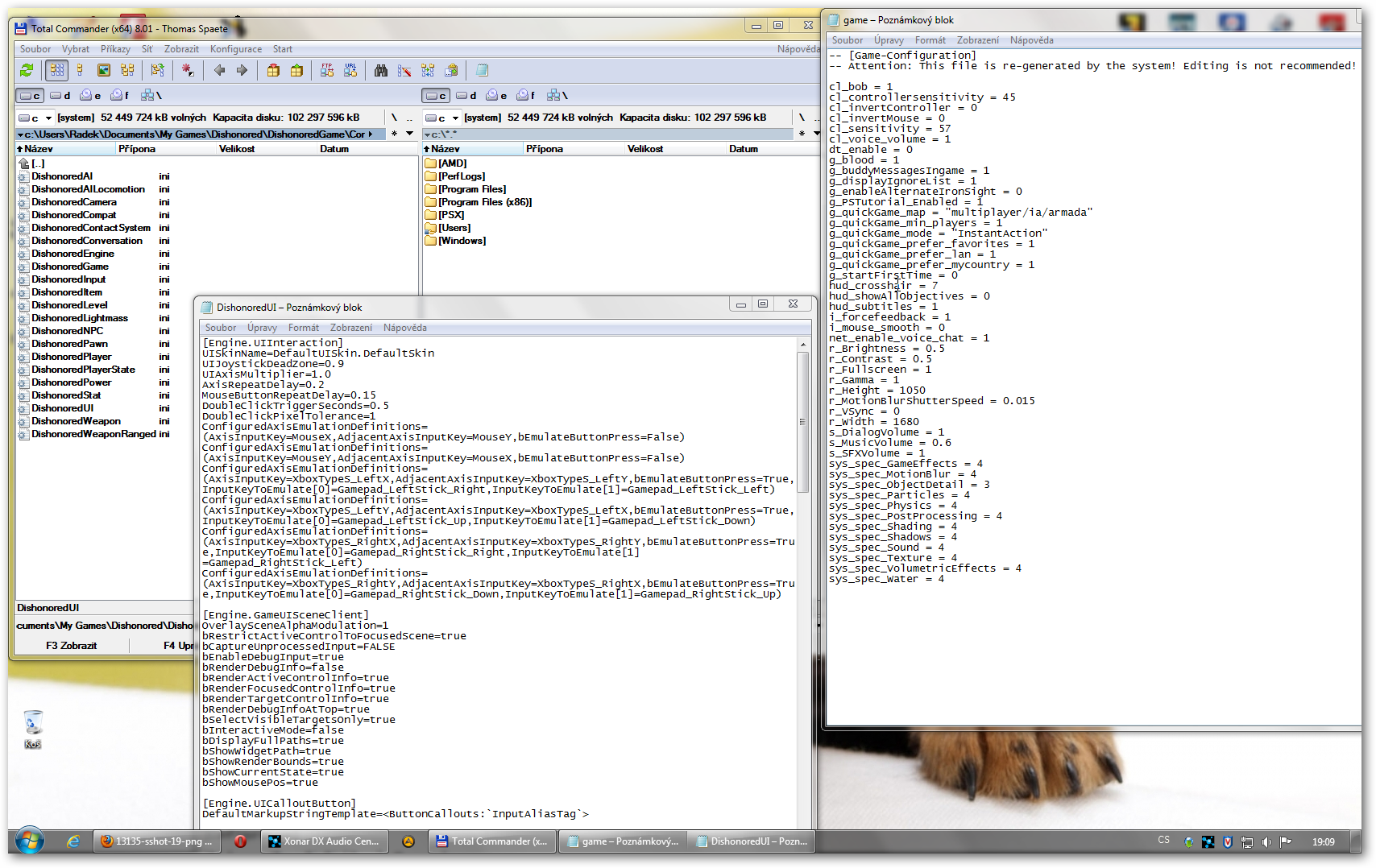Open Notepad icon in Total Commander toolbar
This screenshot has height=868, width=1376.
click(x=482, y=71)
